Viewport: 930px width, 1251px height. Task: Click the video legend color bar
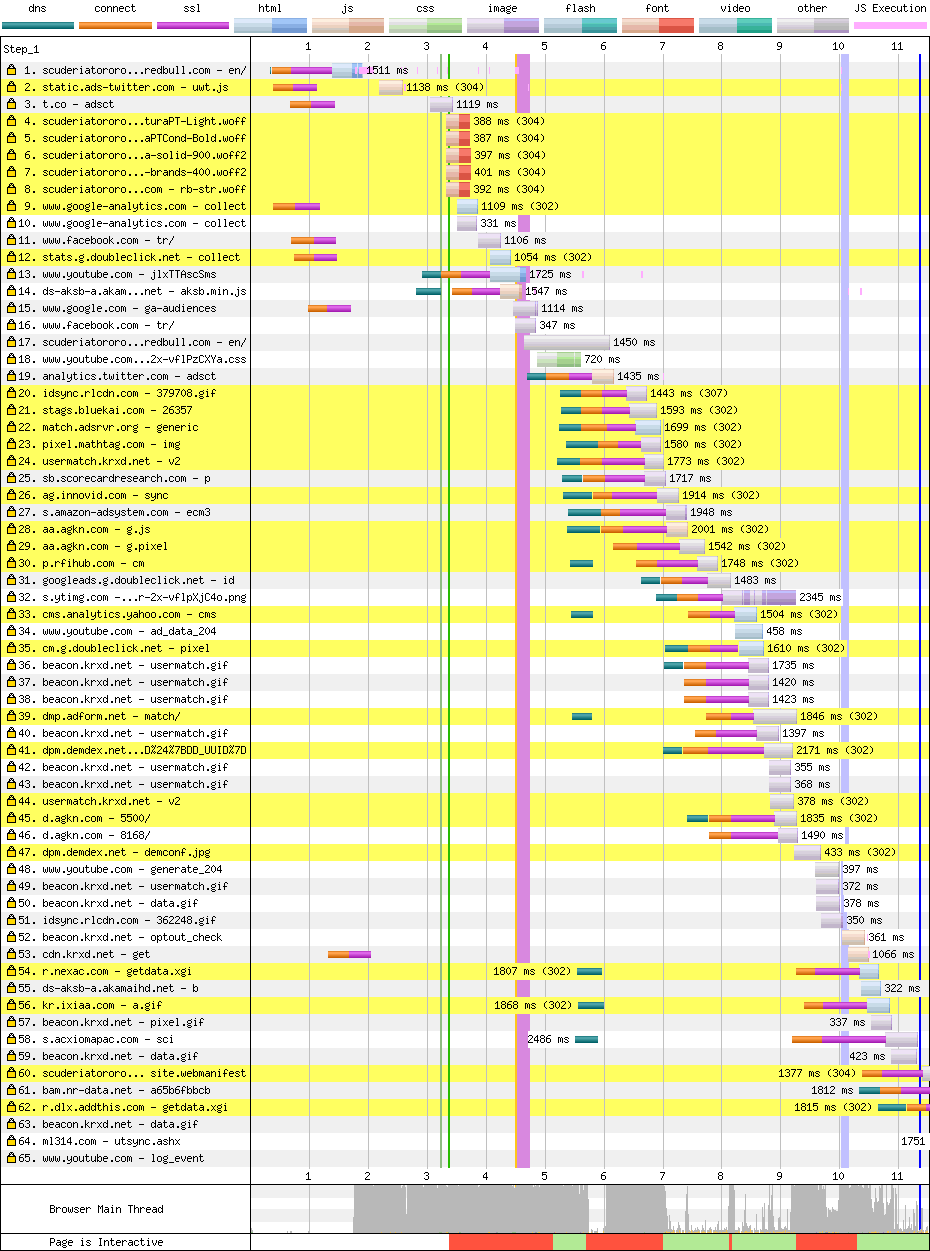point(735,25)
